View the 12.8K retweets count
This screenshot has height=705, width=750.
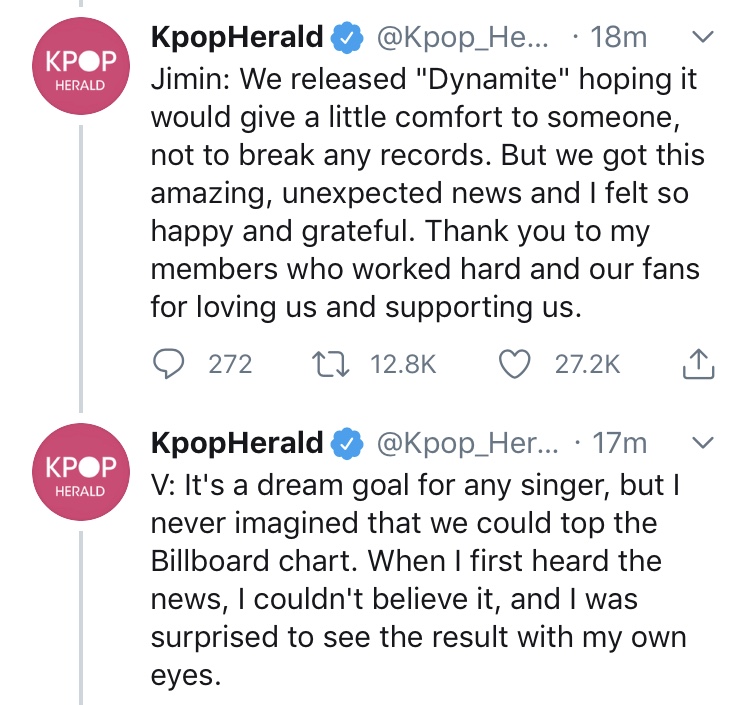403,364
